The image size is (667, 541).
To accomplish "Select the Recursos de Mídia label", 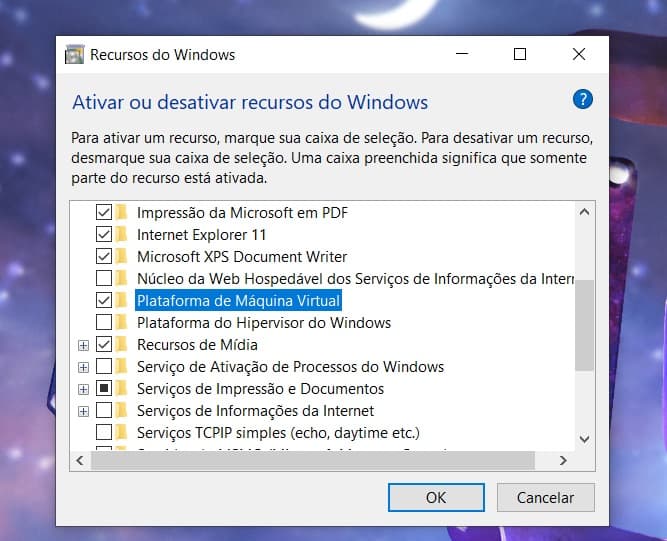I will [x=197, y=345].
